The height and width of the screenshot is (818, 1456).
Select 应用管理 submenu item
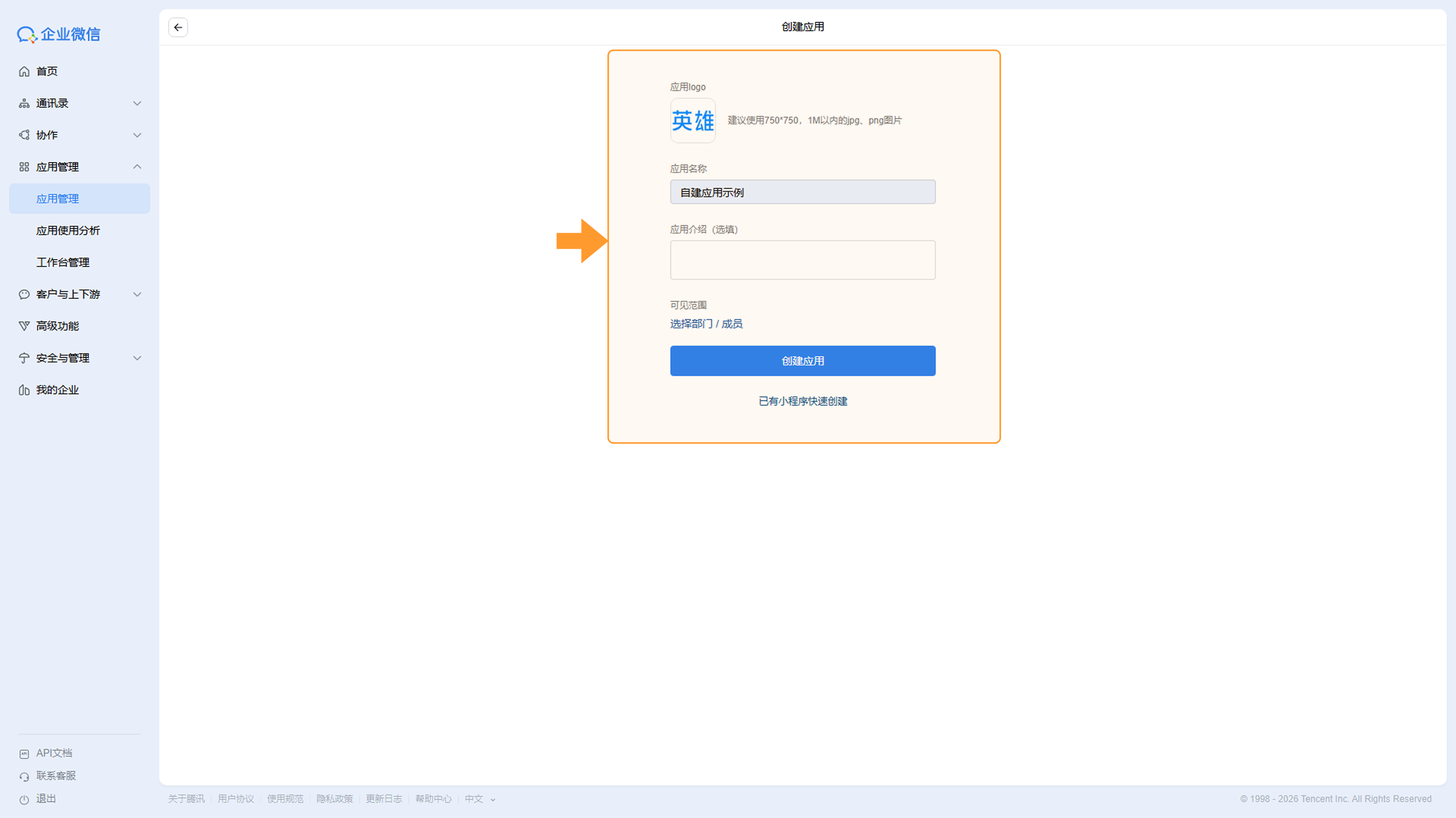point(80,198)
